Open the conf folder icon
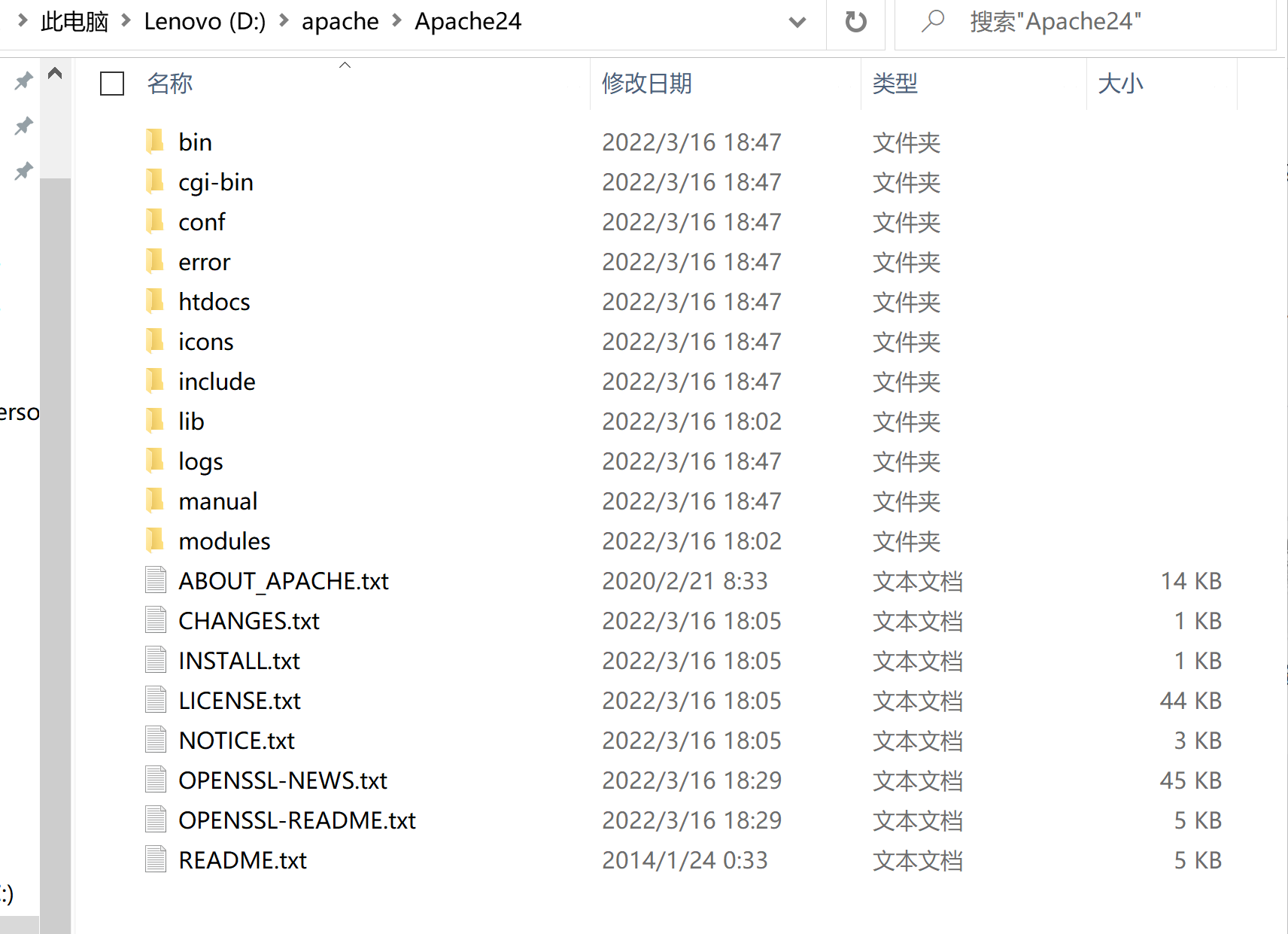The height and width of the screenshot is (934, 1288). [155, 221]
